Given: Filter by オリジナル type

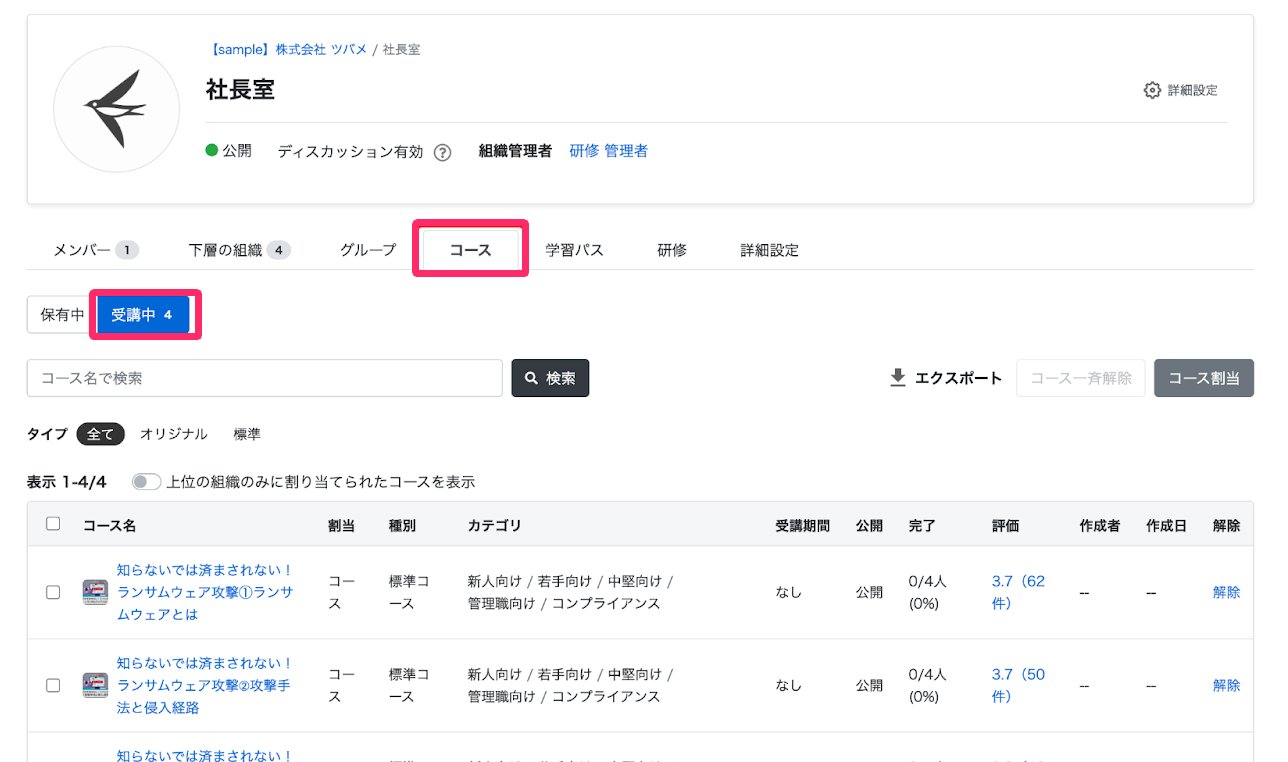Looking at the screenshot, I should [x=174, y=434].
